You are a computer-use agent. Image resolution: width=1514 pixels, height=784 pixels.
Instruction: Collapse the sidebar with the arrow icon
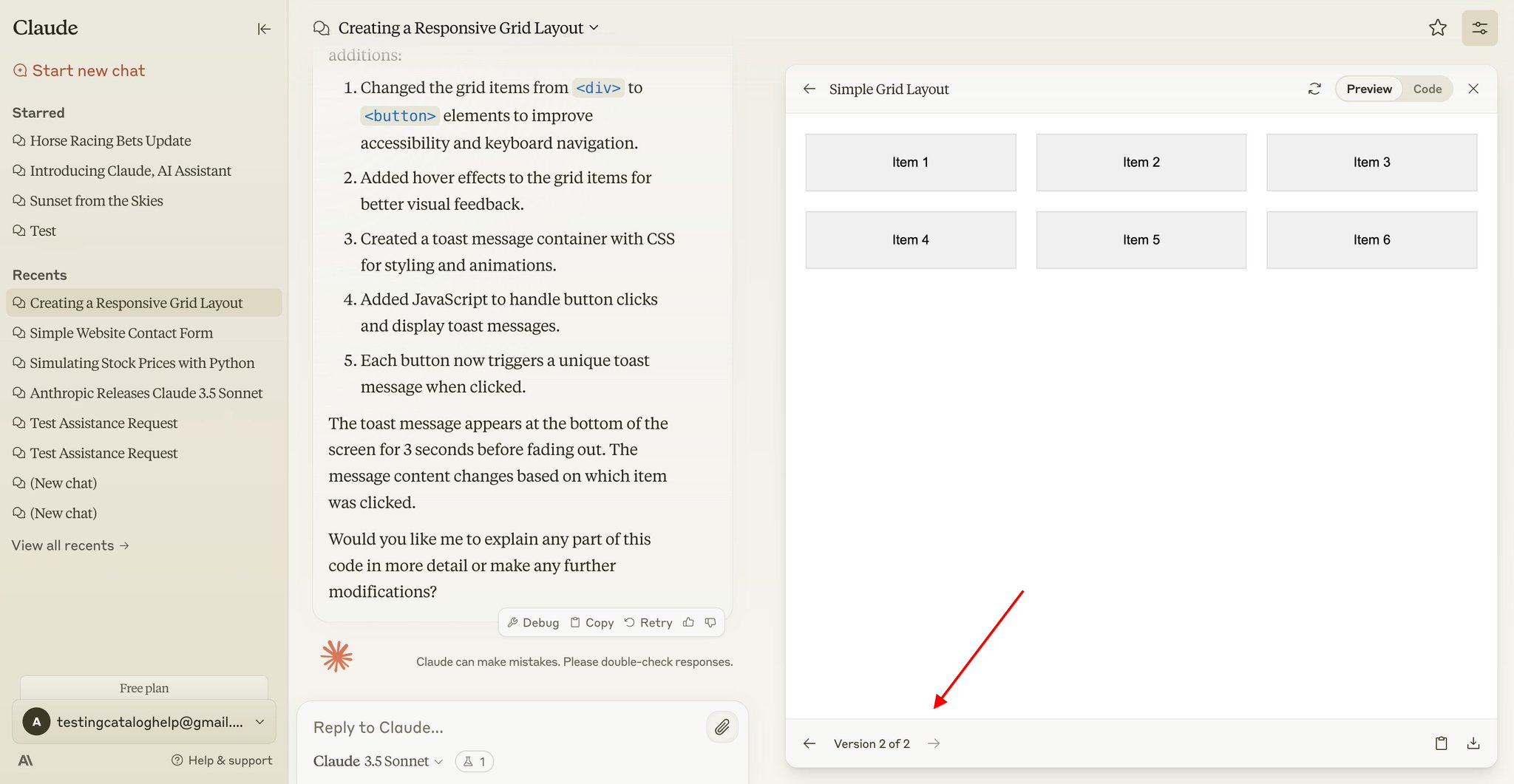(264, 29)
